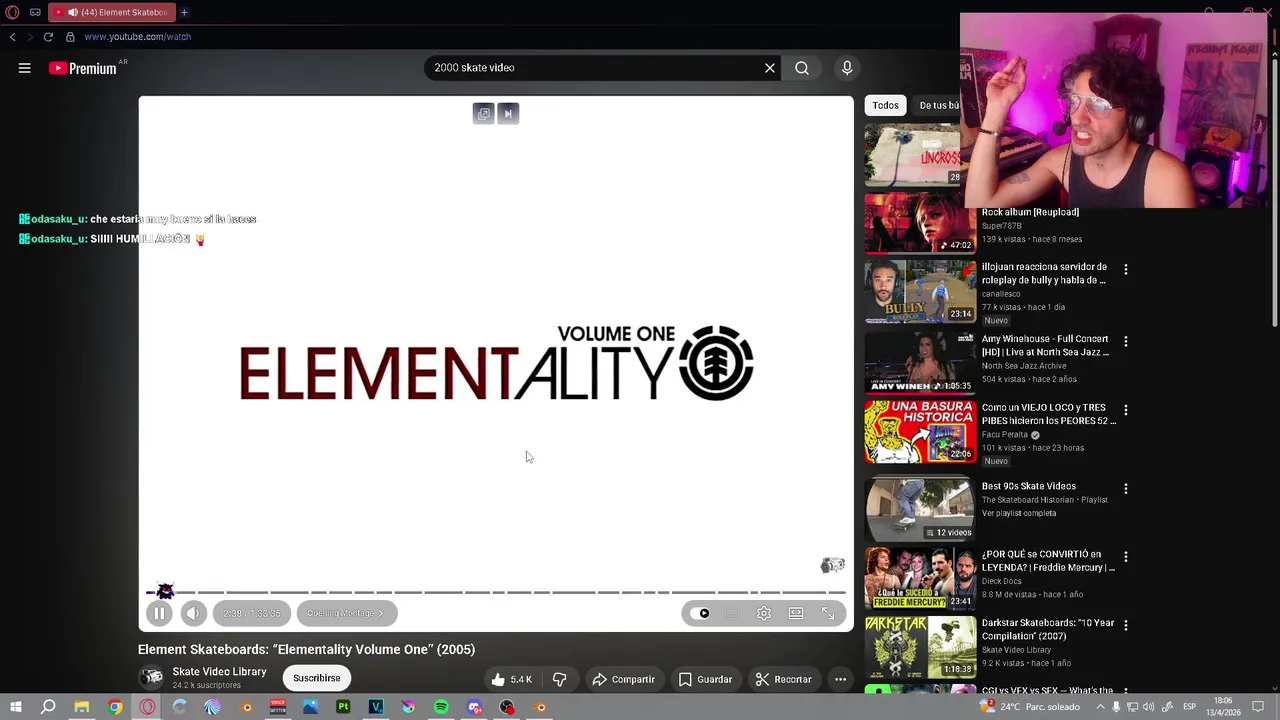Open a new browser tab with plus

click(184, 12)
